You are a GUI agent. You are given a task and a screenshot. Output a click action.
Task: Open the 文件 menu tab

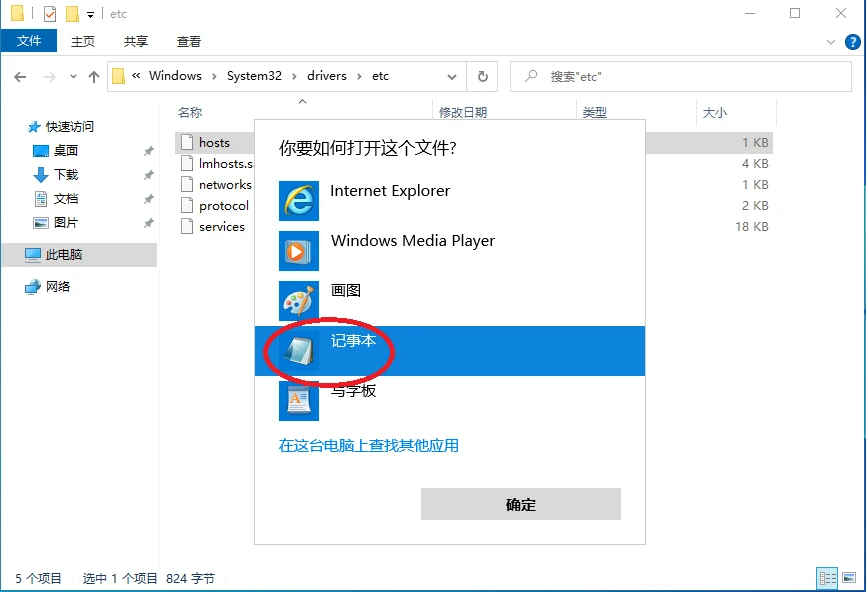tap(29, 41)
